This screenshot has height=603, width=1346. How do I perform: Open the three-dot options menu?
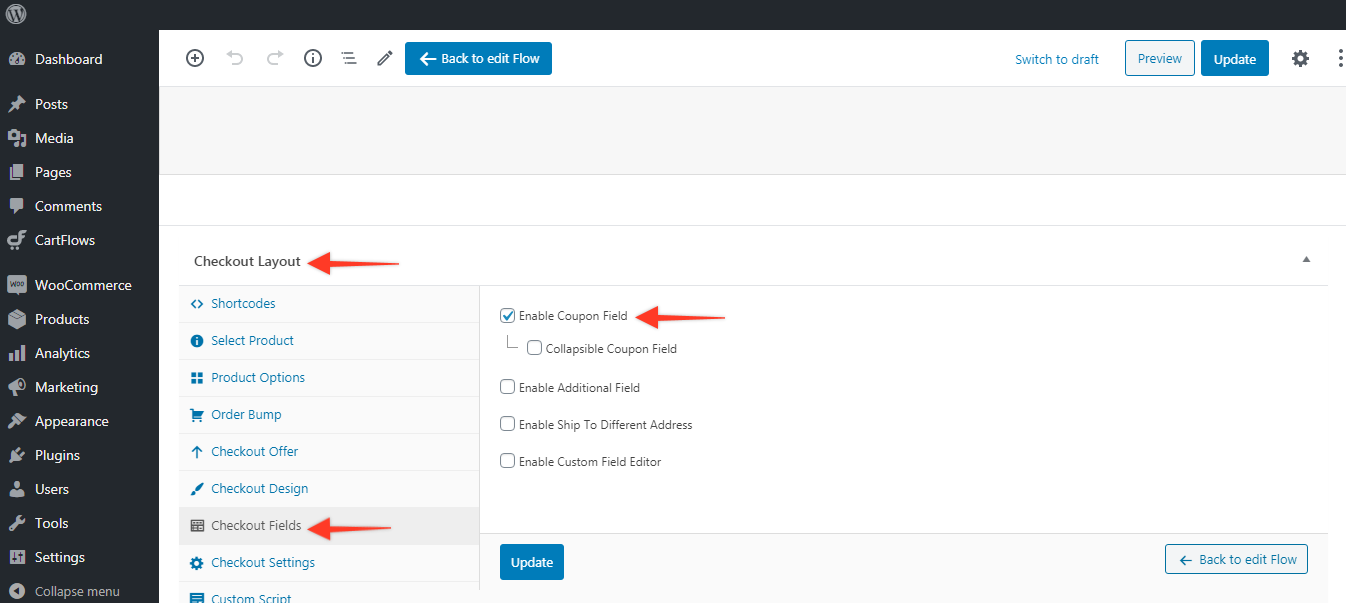coord(1340,58)
